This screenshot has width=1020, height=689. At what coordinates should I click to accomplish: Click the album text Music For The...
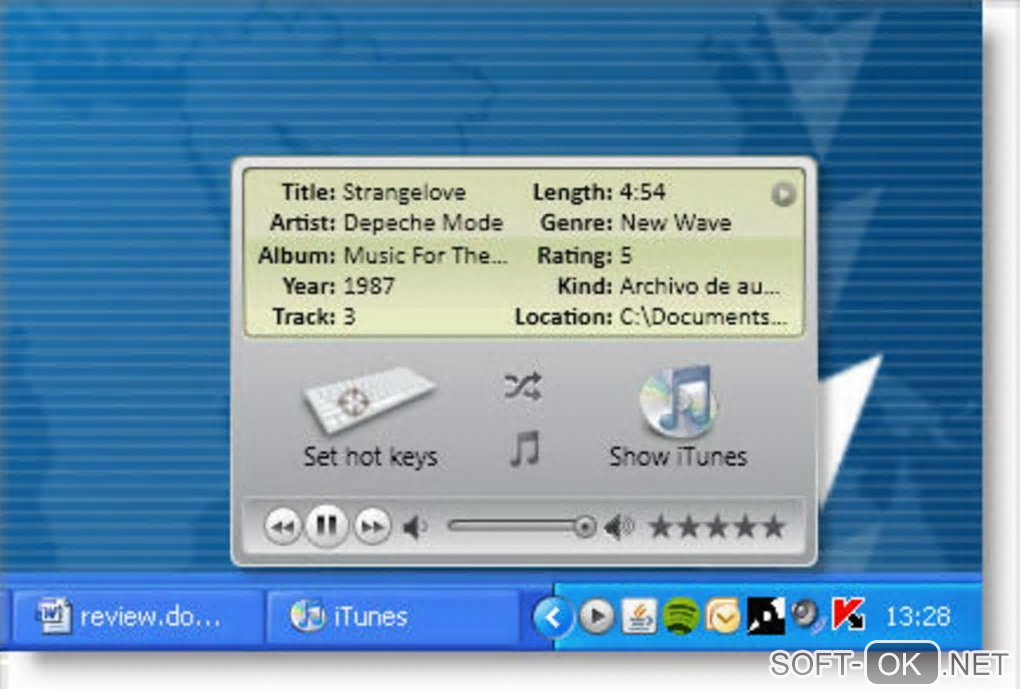425,254
